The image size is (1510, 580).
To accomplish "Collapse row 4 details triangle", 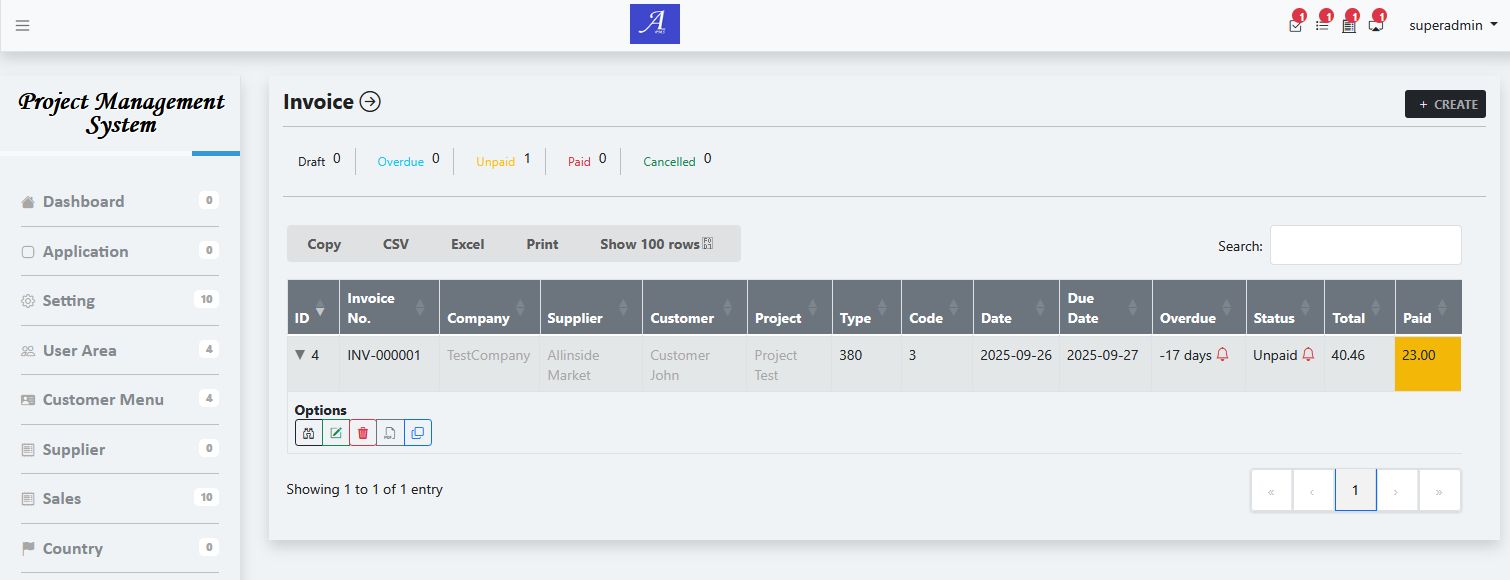I will pyautogui.click(x=299, y=354).
